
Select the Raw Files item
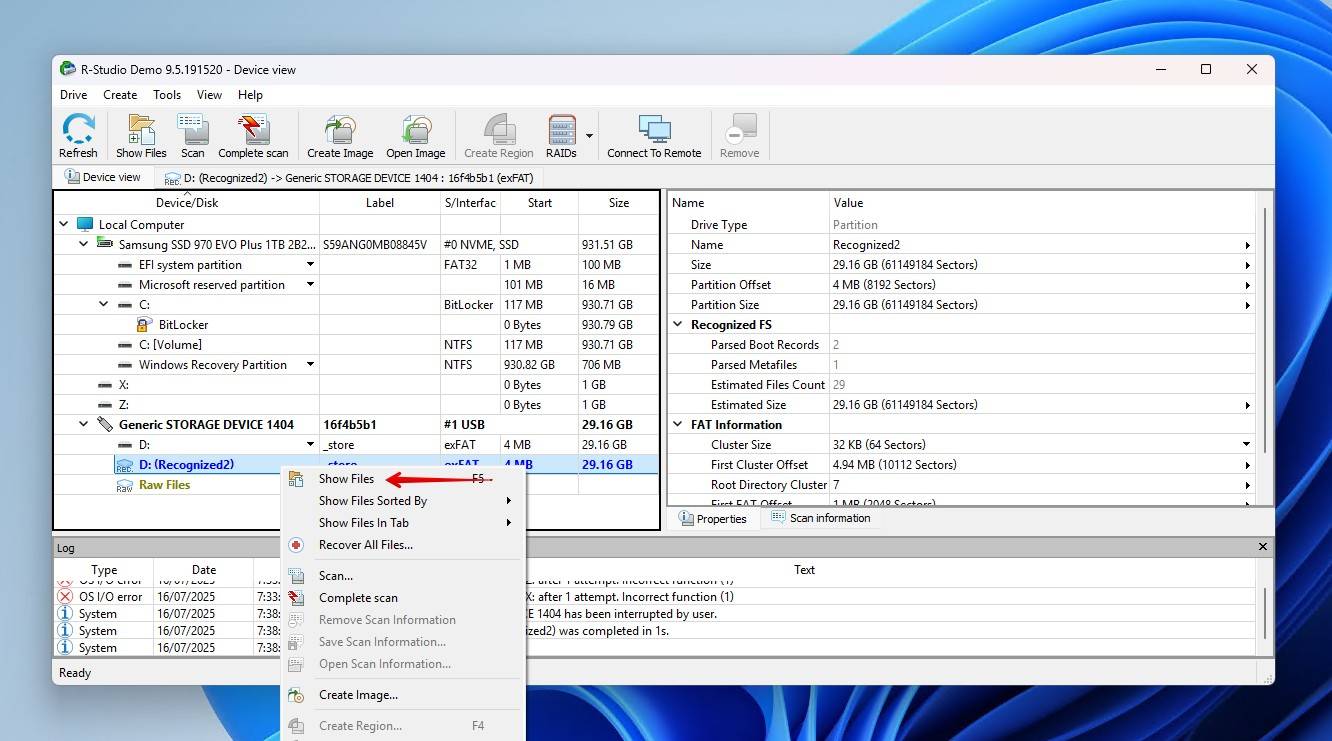tap(164, 485)
